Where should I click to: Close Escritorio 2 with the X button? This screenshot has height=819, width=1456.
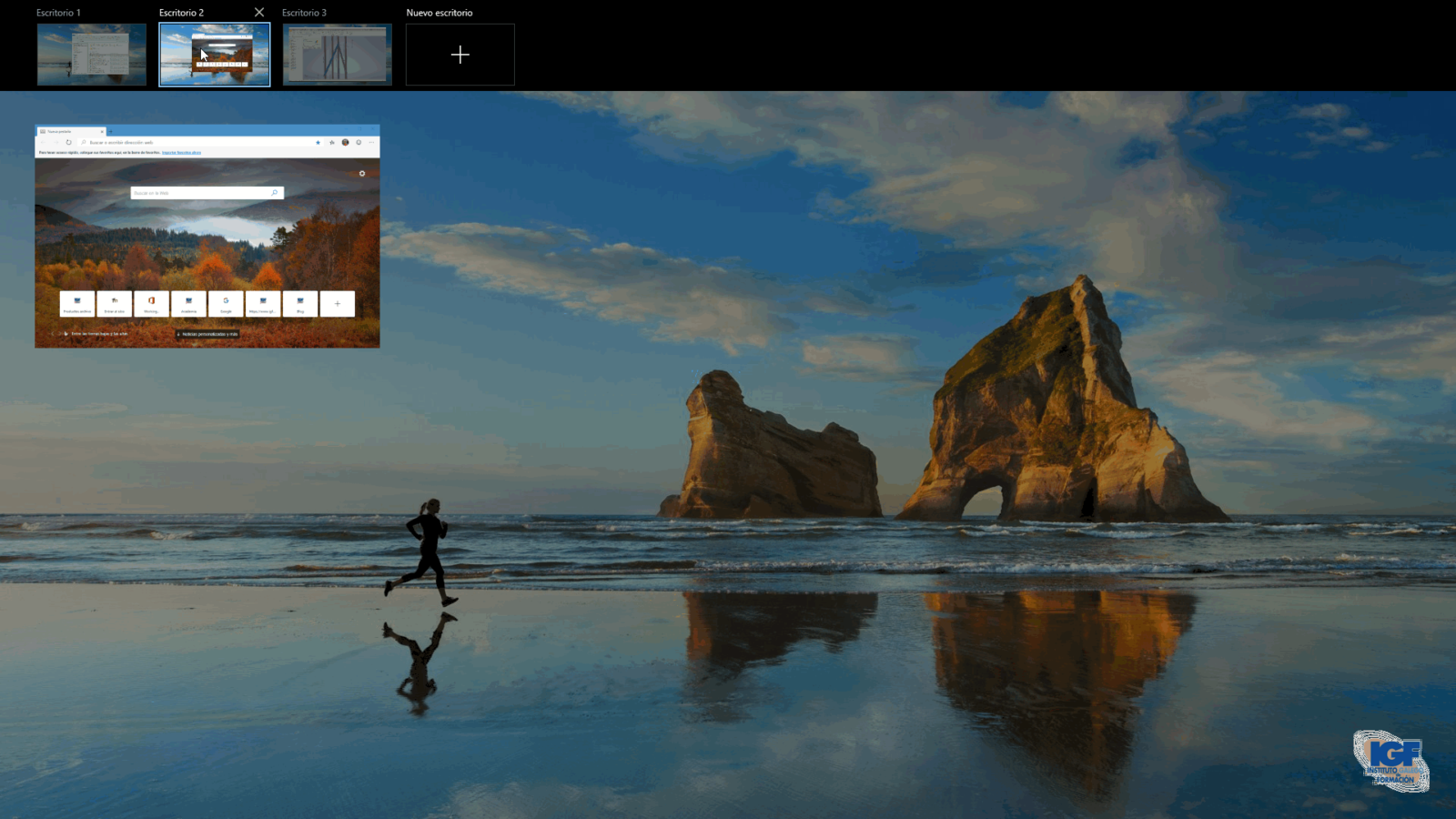[x=259, y=13]
